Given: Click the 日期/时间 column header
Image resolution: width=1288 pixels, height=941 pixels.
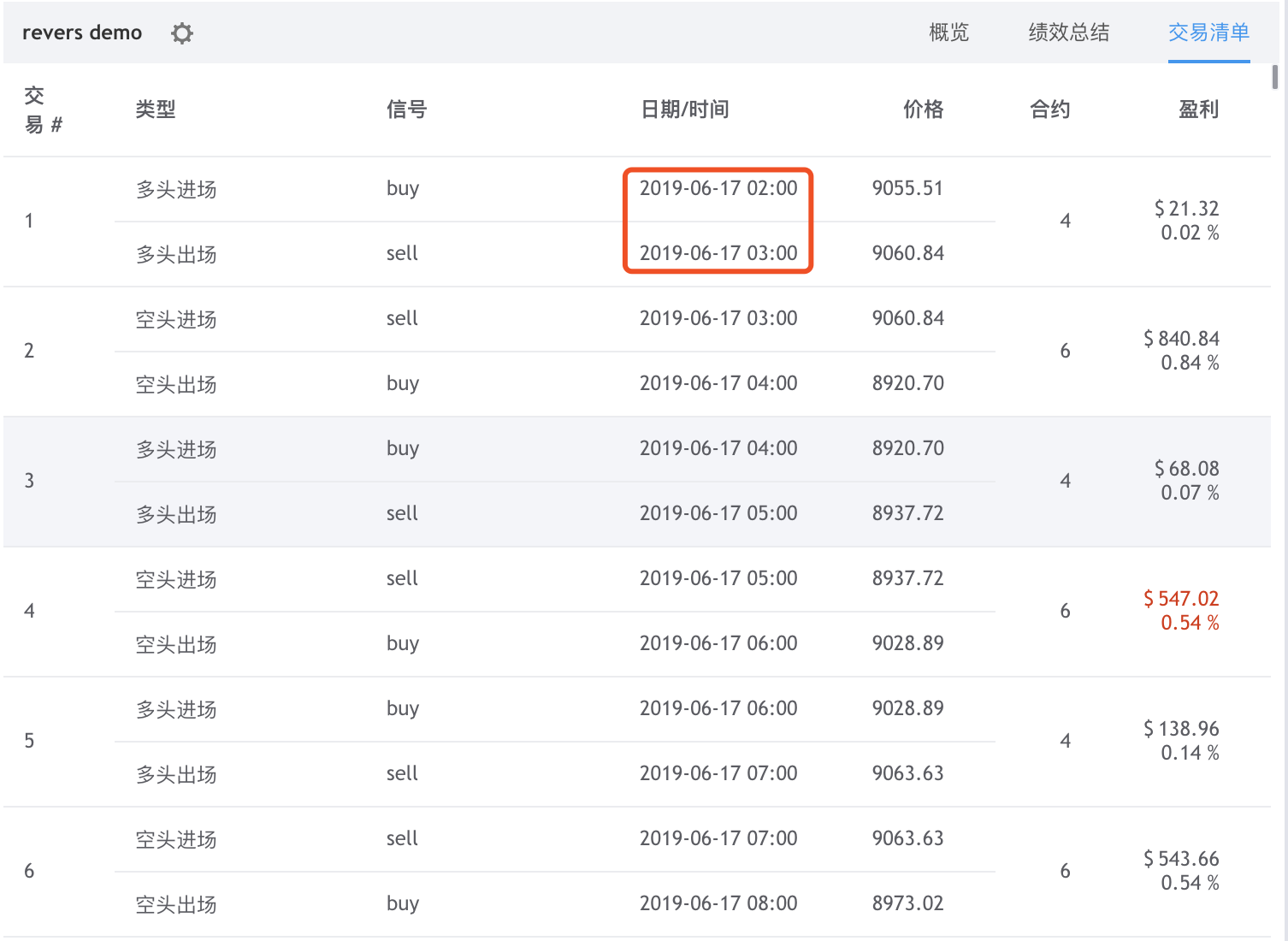Looking at the screenshot, I should pos(685,109).
